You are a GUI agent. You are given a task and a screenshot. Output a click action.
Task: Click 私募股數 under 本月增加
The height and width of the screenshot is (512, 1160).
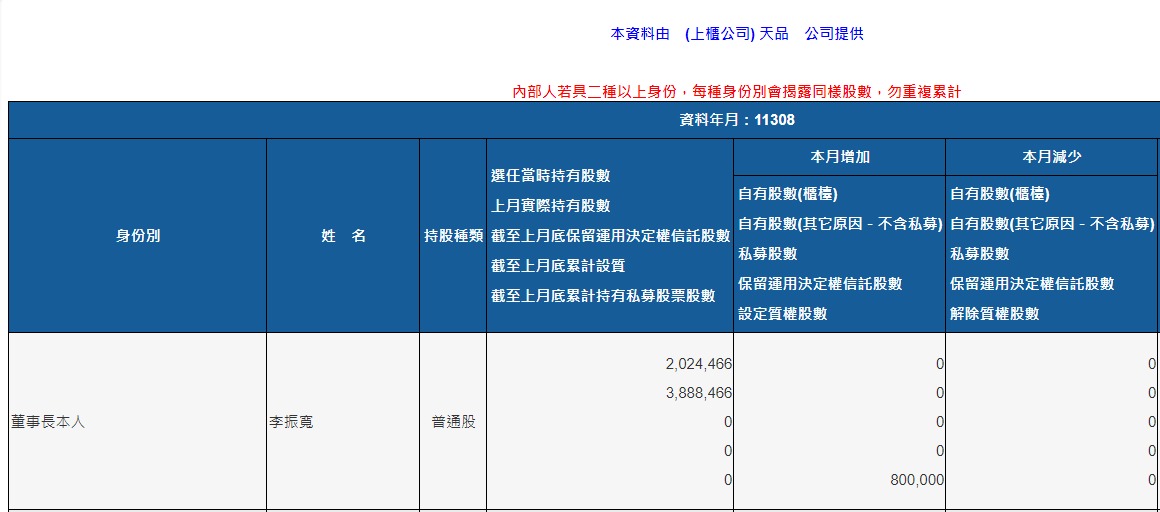coord(767,254)
